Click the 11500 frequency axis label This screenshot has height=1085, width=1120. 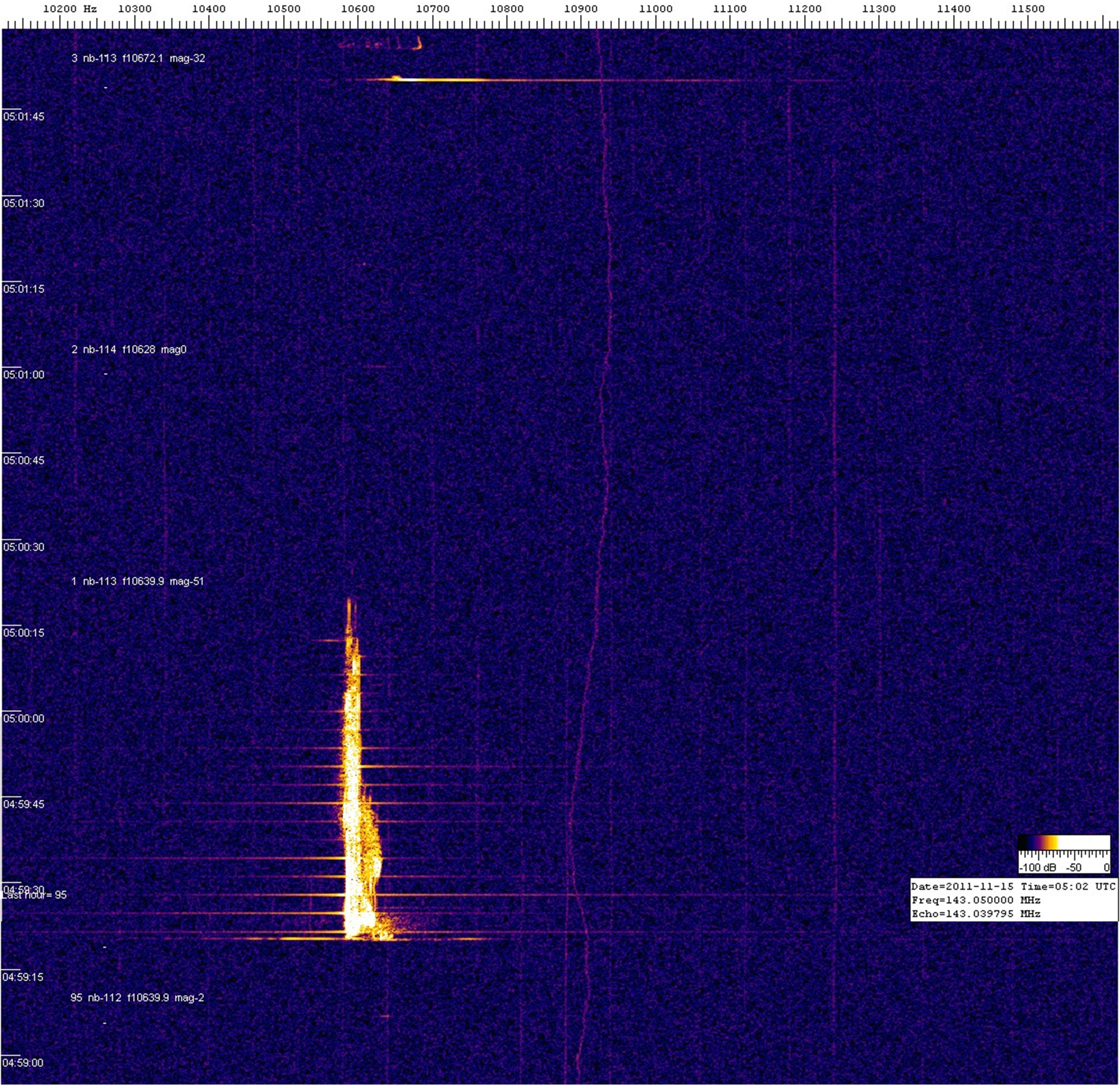1027,9
